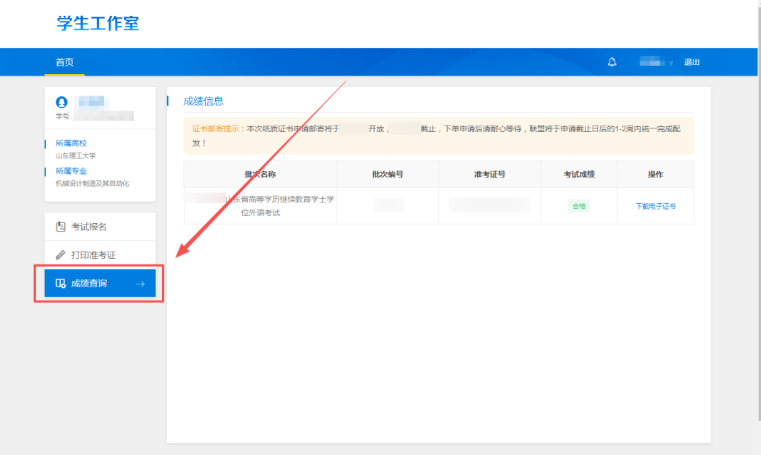Click the 学生工作室 site title
This screenshot has width=761, height=455.
[x=98, y=23]
